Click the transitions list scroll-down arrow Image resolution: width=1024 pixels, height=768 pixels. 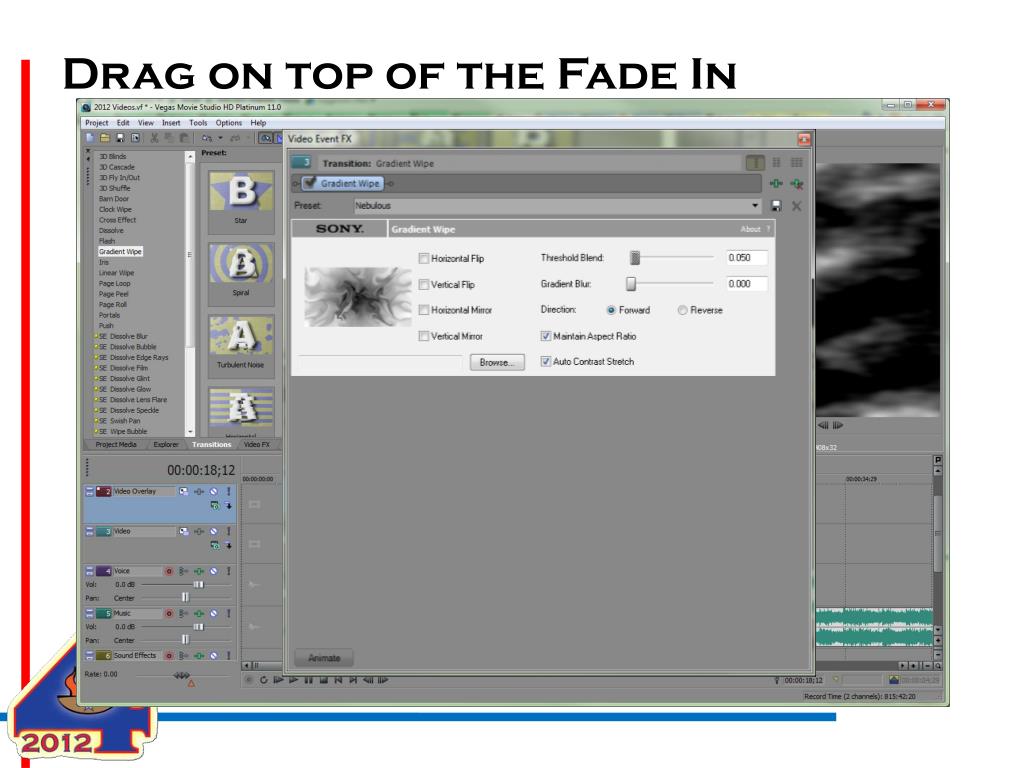(190, 432)
